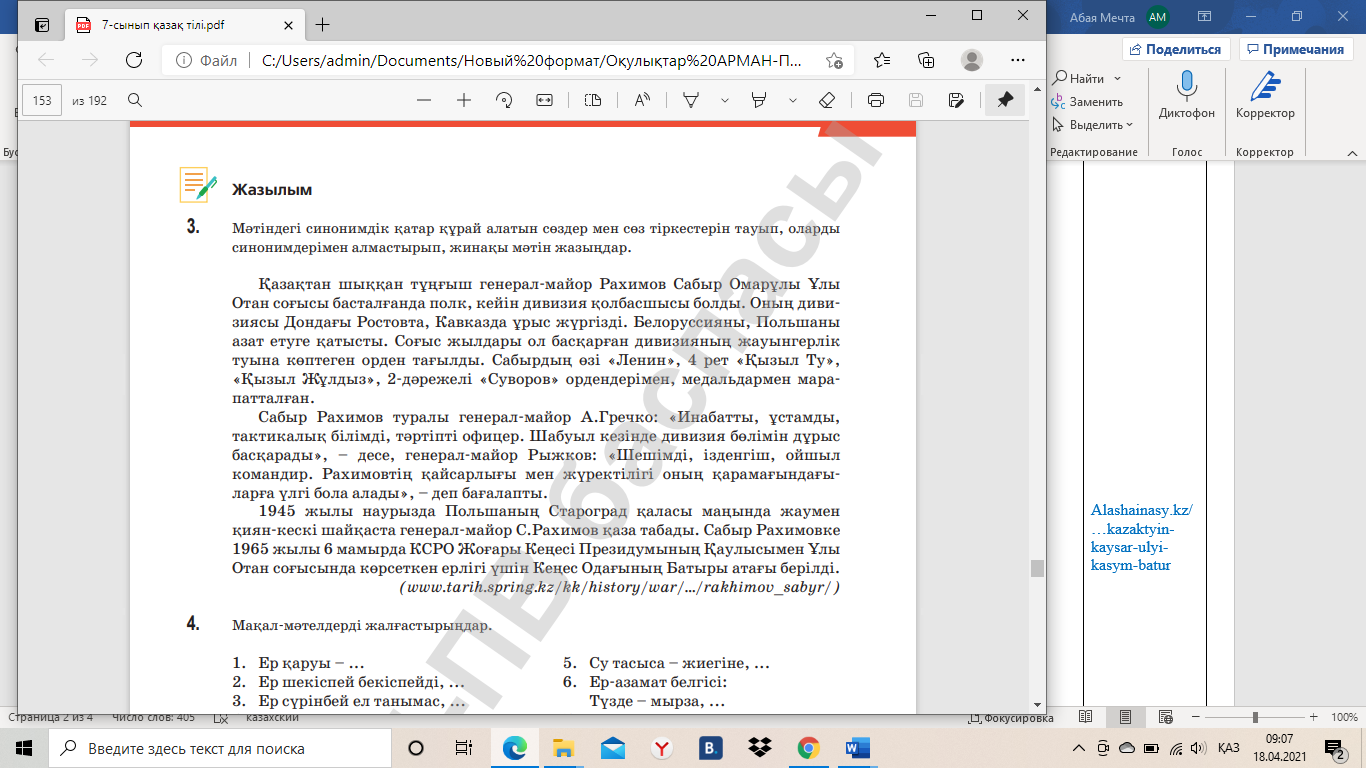Screen dimensions: 1366x768
Task: Reload the PDF page in Edge
Action: (133, 60)
